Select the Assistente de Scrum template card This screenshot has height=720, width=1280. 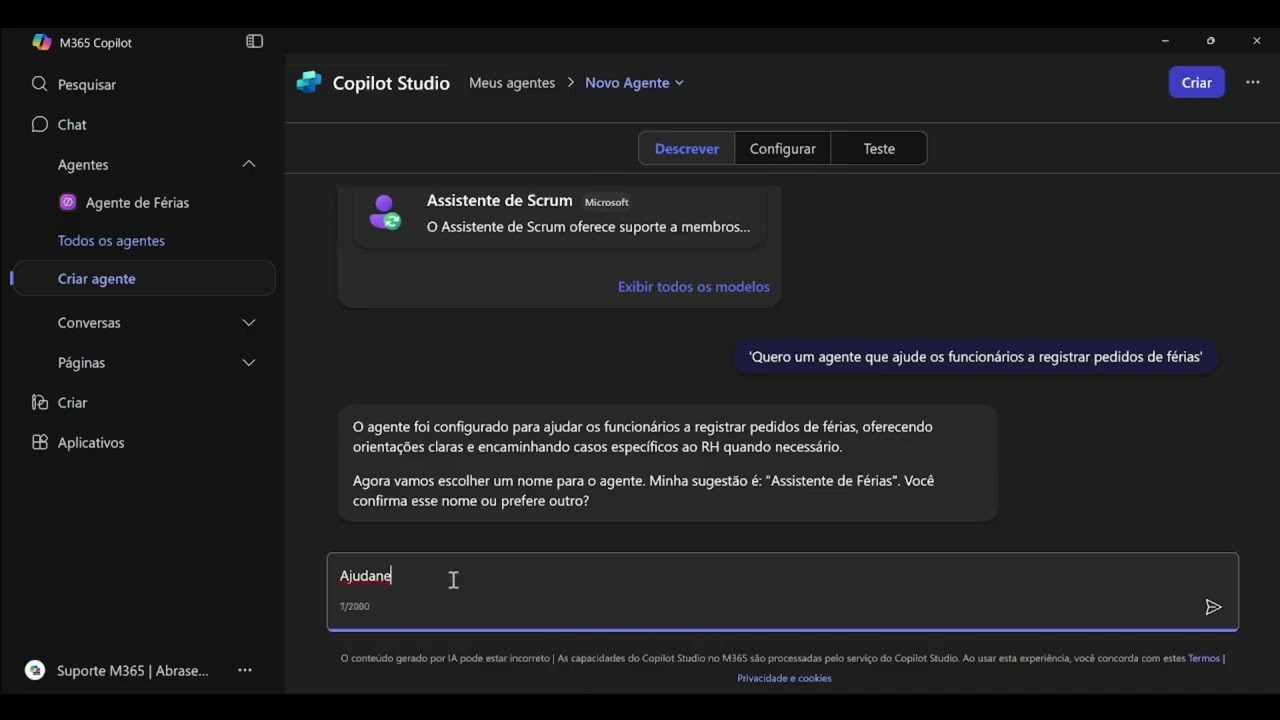coord(559,216)
